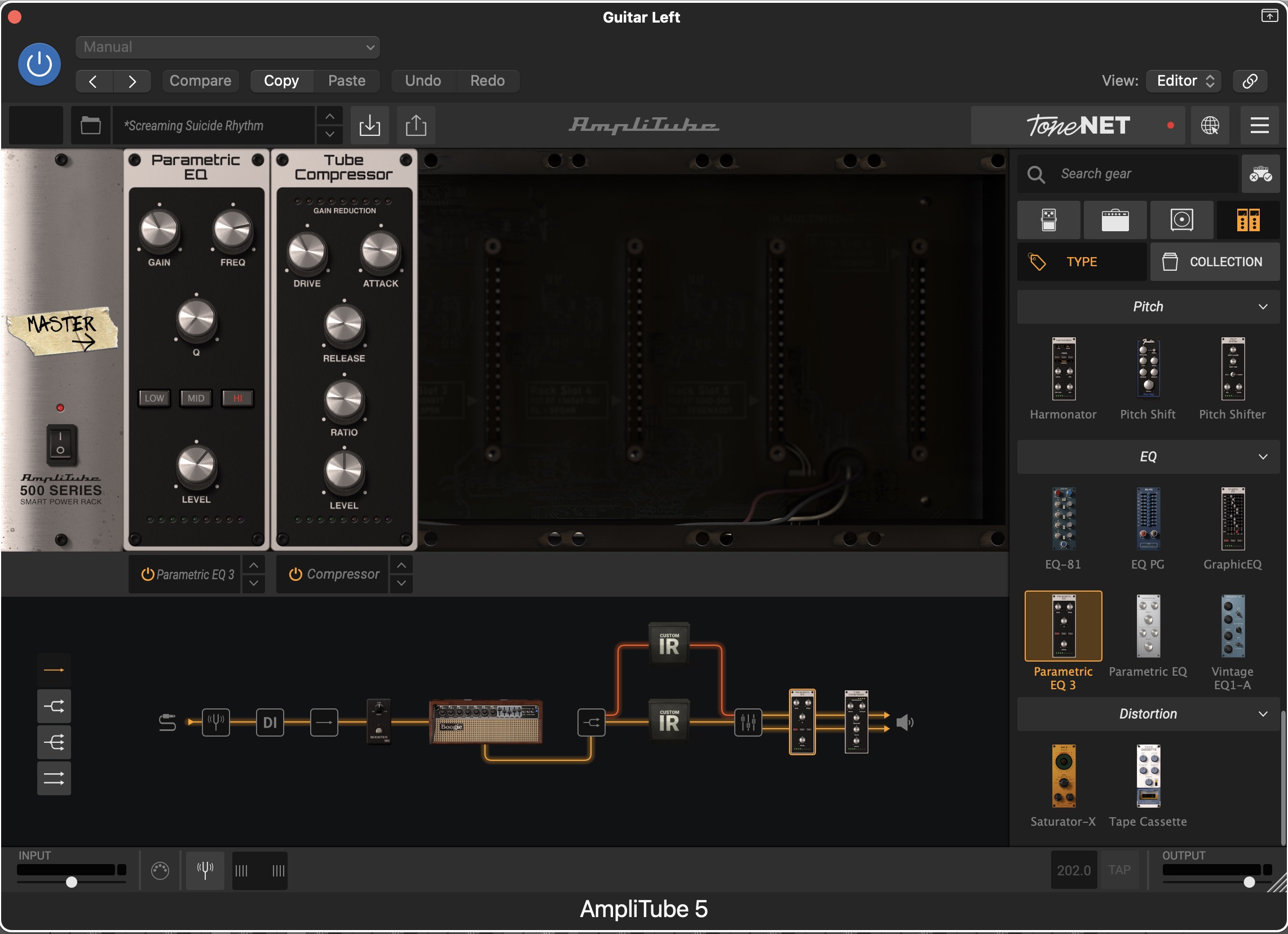Image resolution: width=1288 pixels, height=934 pixels.
Task: Open the Manual preset dropdown
Action: pyautogui.click(x=228, y=47)
